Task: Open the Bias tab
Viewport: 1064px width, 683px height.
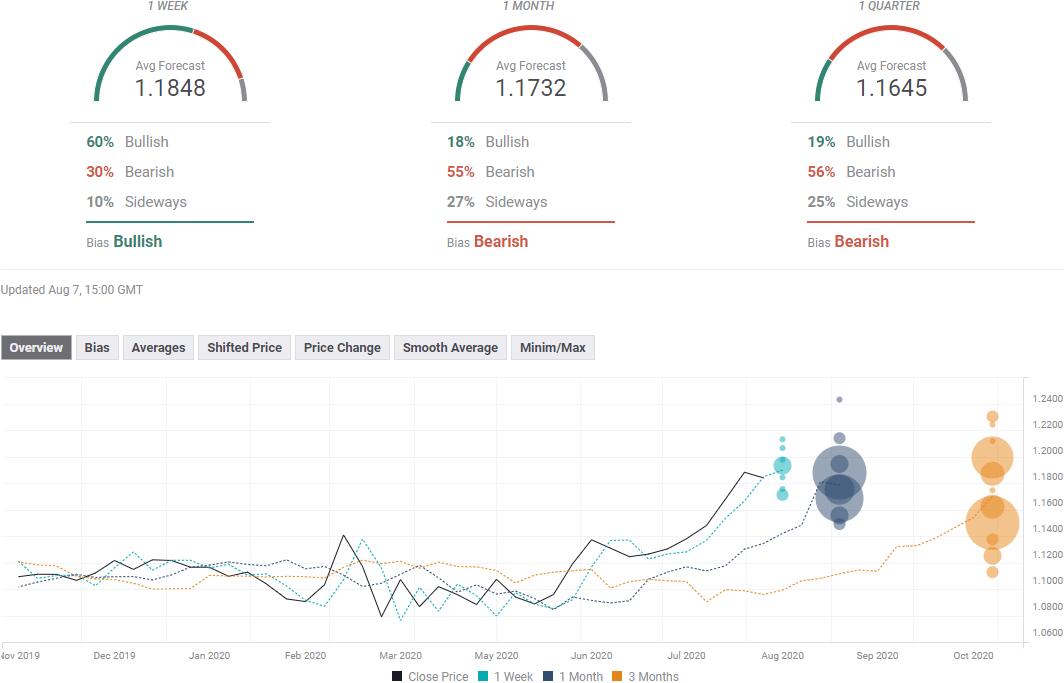Action: tap(97, 348)
